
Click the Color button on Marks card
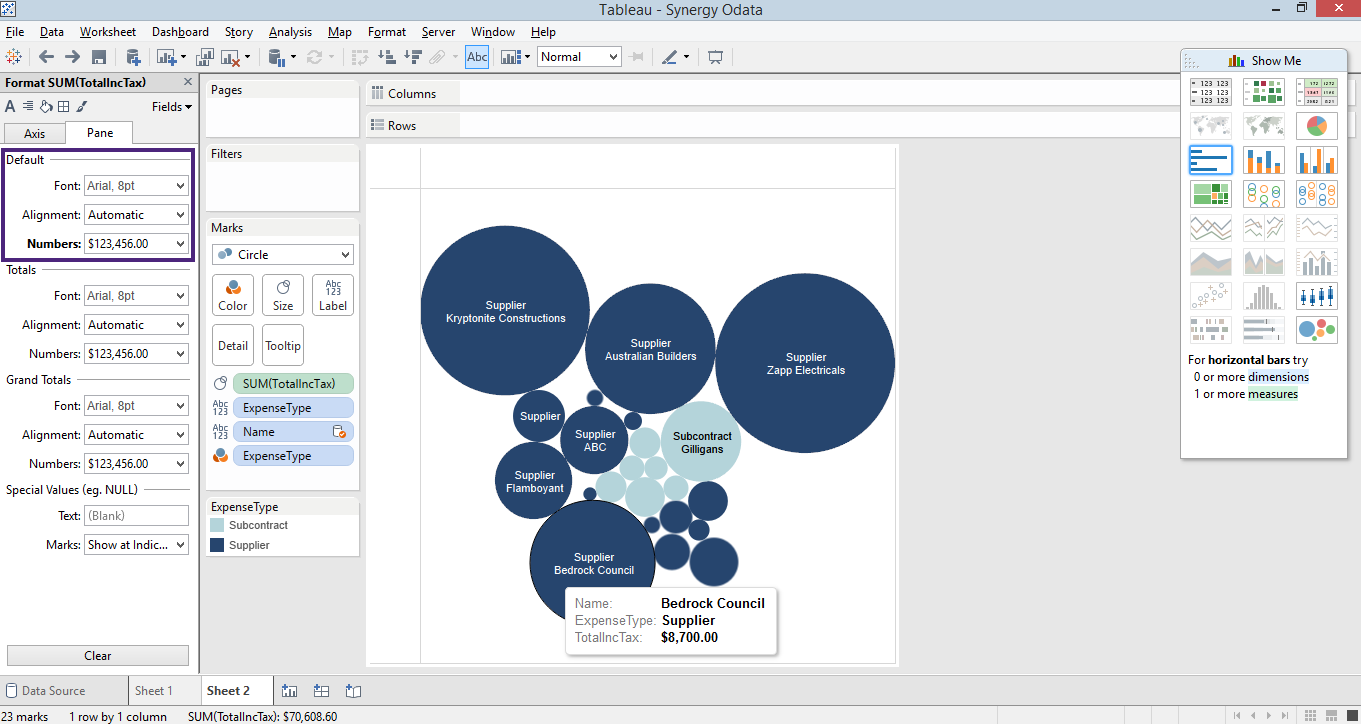coord(233,295)
